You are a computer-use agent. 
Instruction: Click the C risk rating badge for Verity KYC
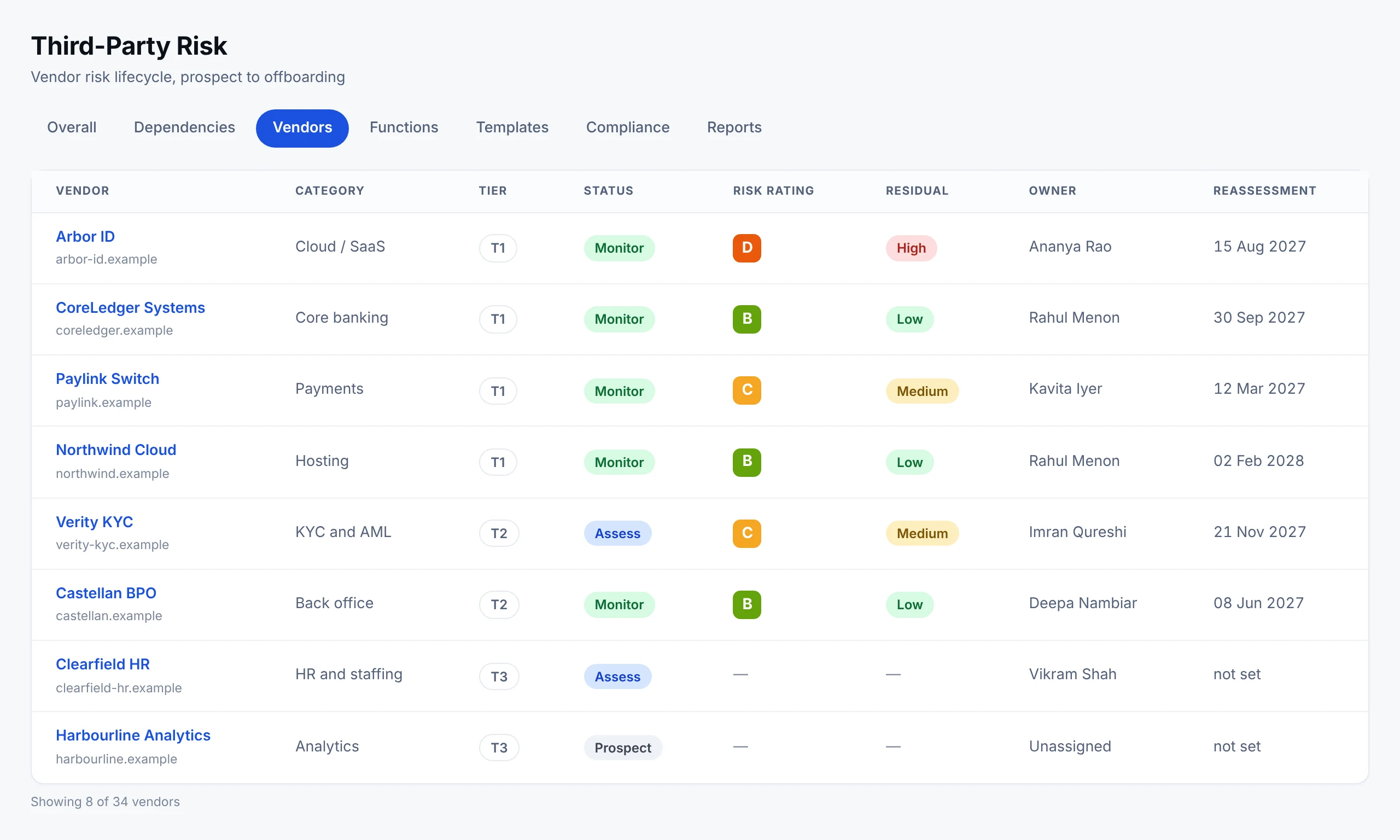[746, 533]
